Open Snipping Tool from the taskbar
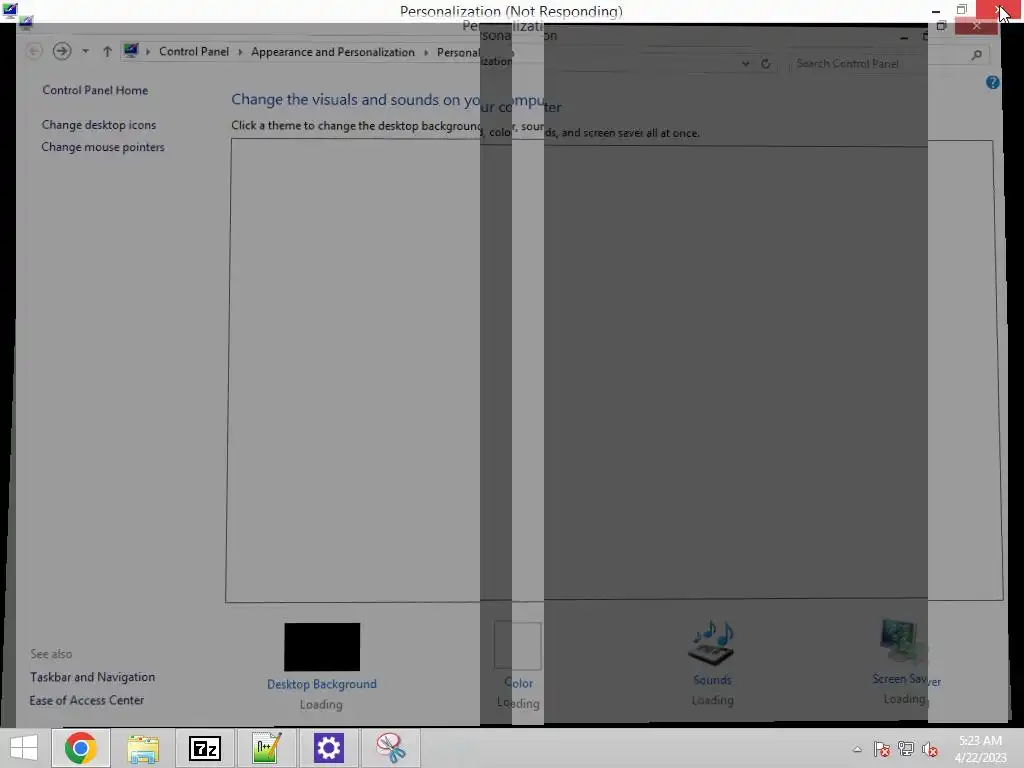The width and height of the screenshot is (1024, 768). tap(391, 748)
